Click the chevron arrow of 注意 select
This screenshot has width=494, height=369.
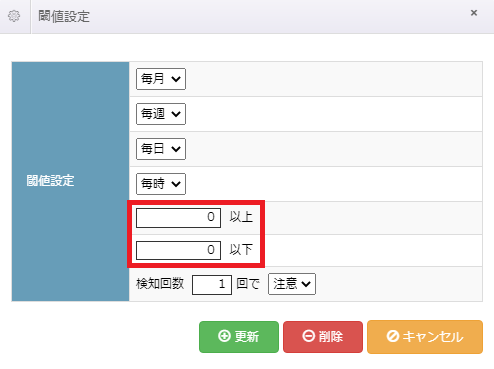point(306,284)
